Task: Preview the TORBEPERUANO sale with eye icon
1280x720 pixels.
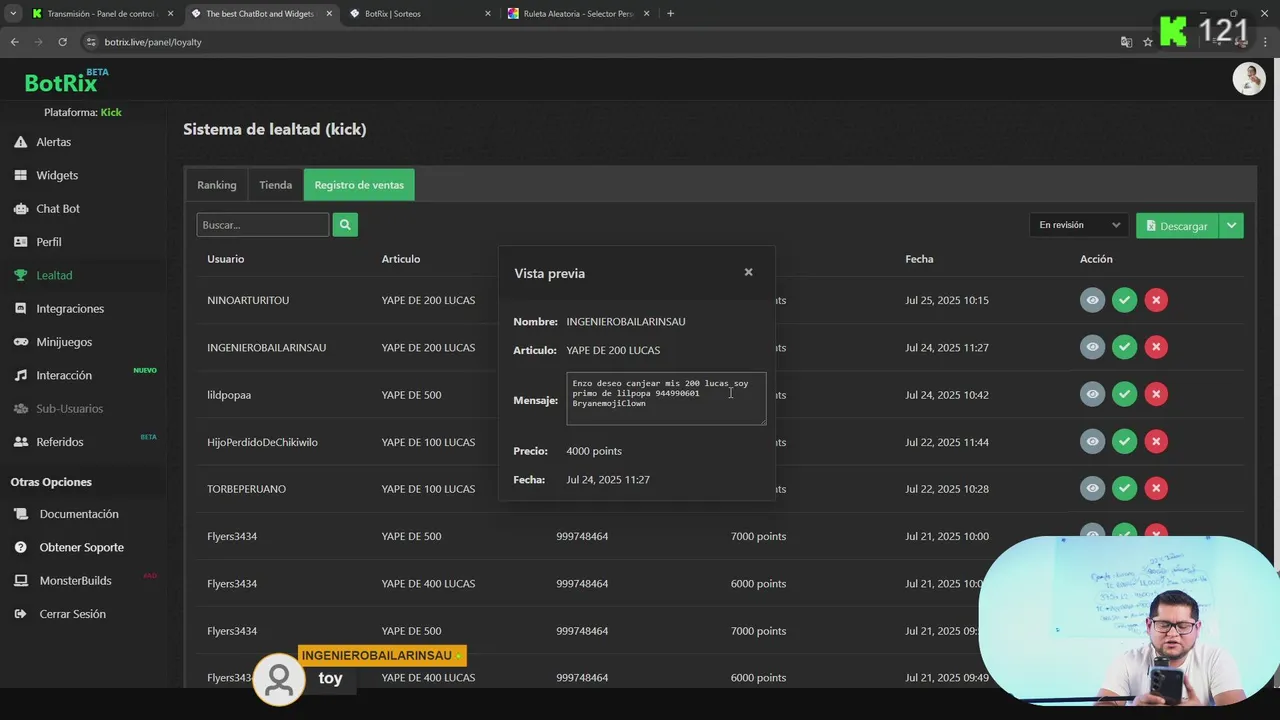Action: coord(1092,488)
